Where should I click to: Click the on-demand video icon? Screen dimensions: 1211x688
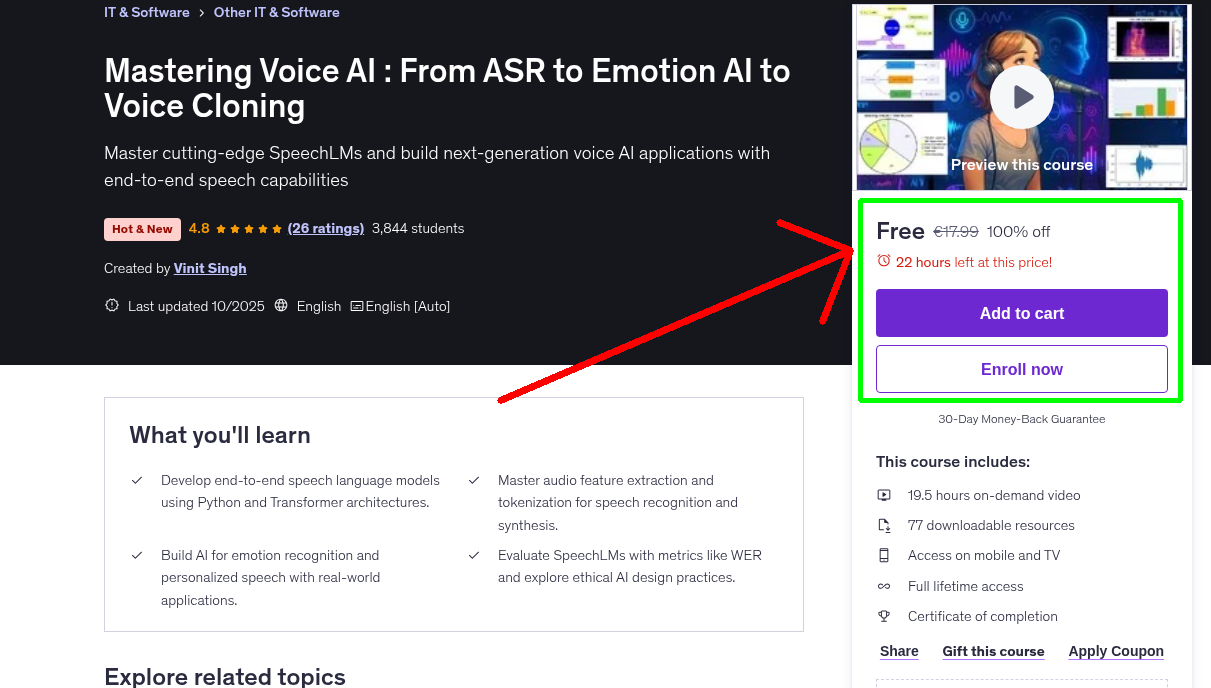[x=884, y=494]
